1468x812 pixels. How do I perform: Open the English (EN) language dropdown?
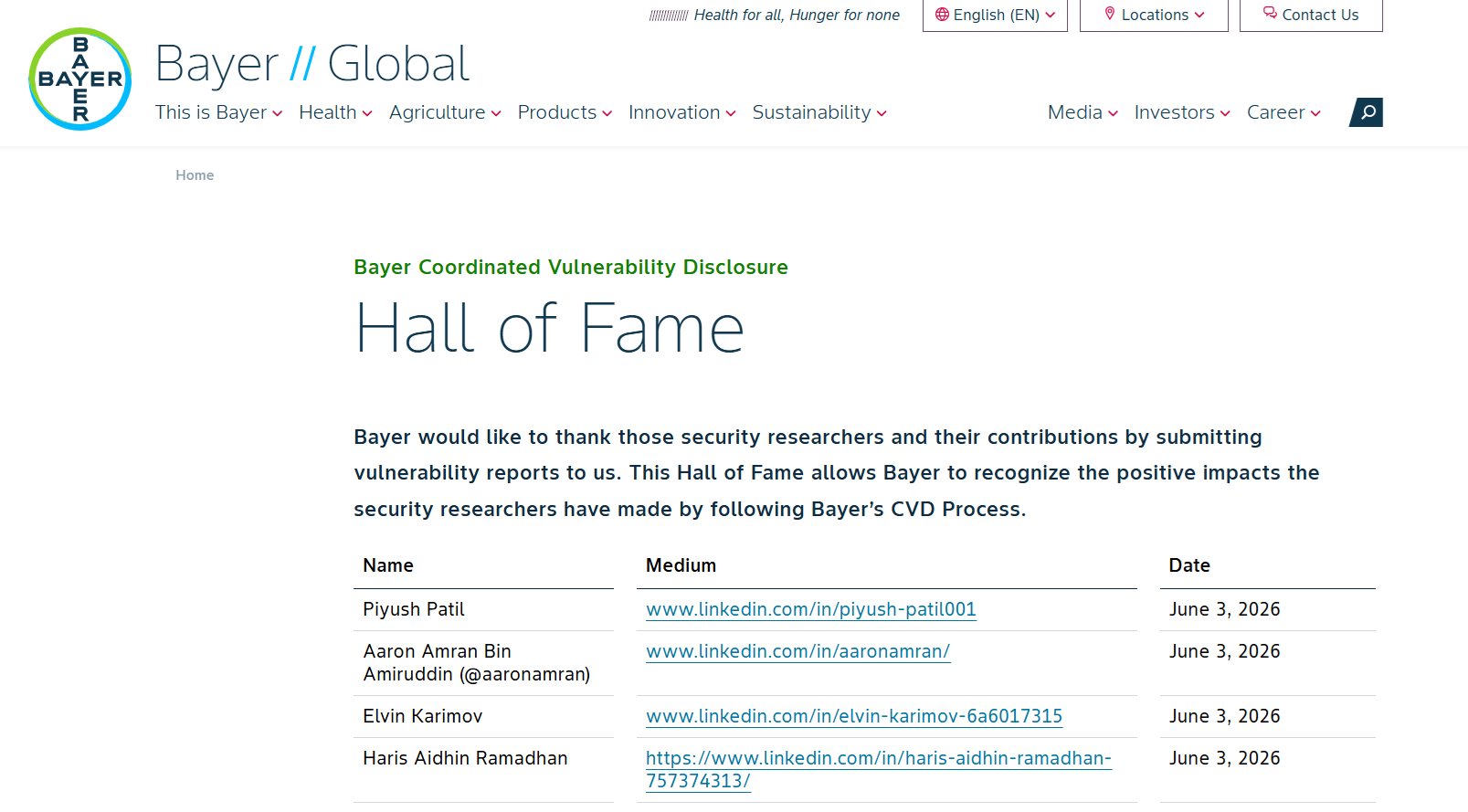995,15
